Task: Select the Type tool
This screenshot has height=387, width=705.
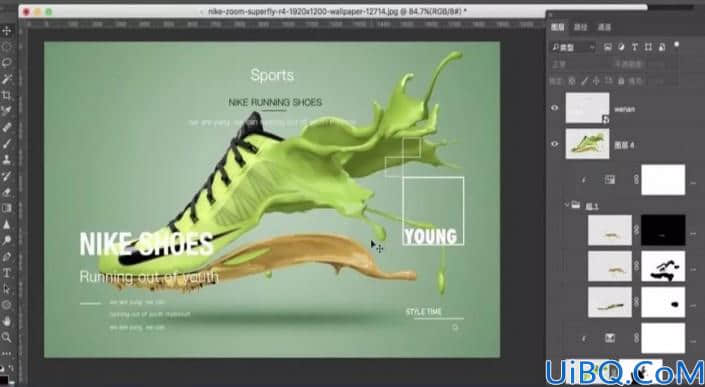Action: [7, 273]
